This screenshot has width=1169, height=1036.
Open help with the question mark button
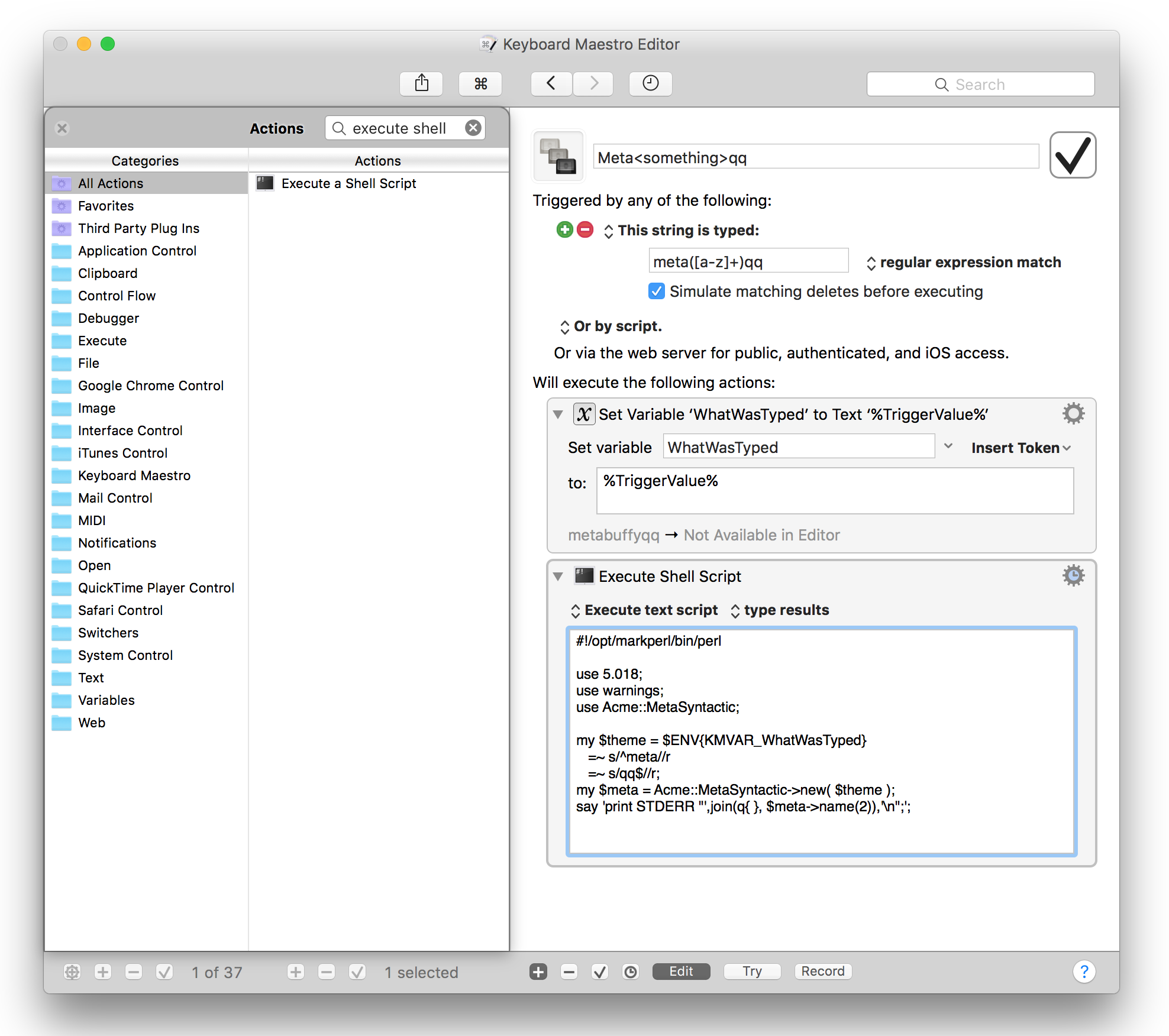click(1084, 972)
